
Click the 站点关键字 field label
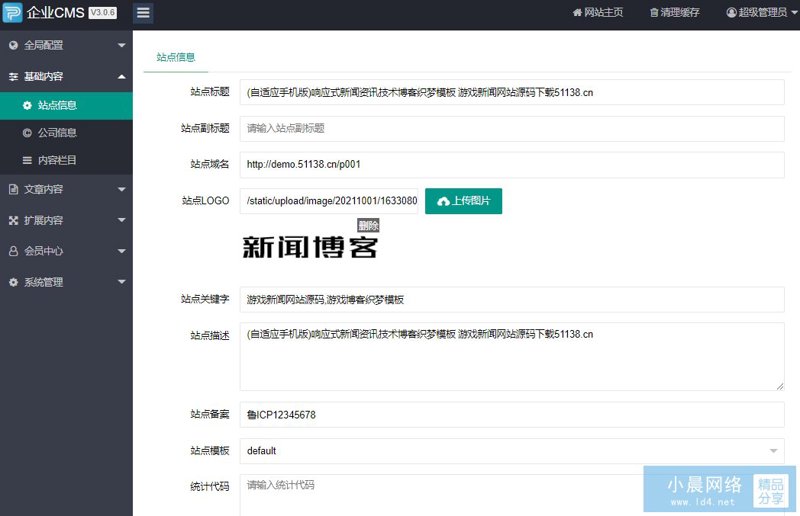click(205, 299)
